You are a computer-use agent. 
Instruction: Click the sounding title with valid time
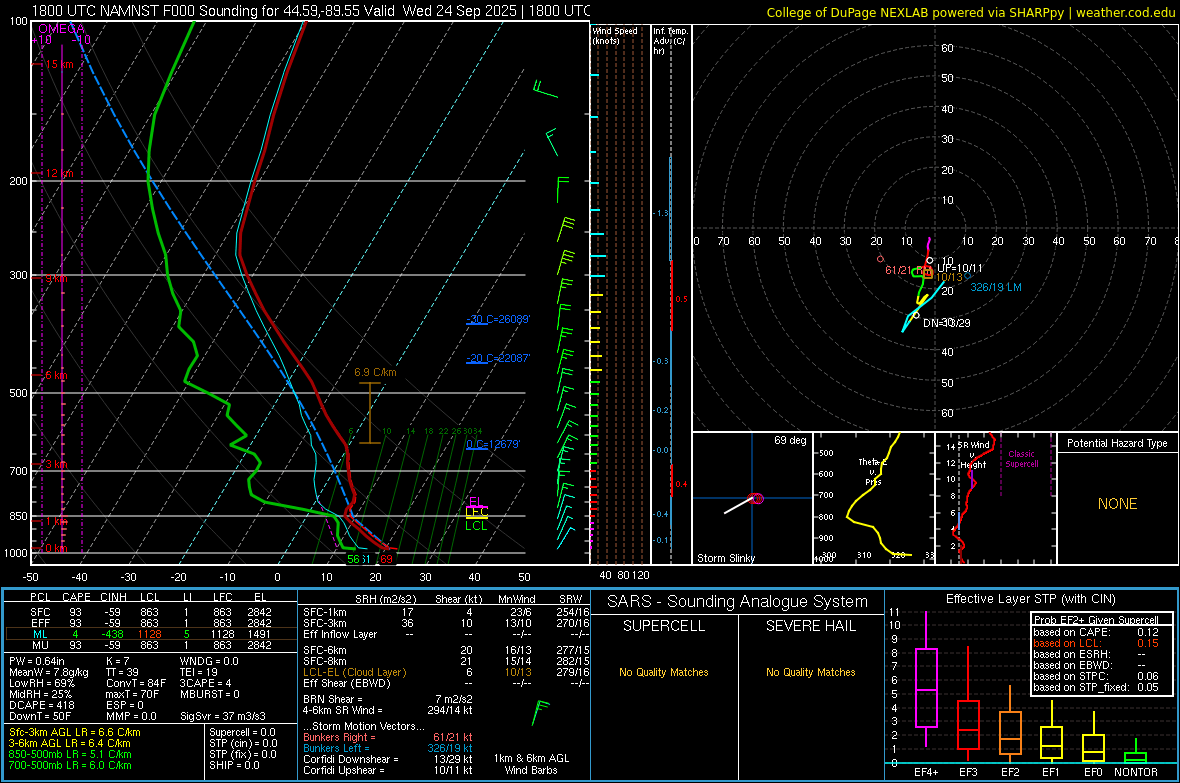tap(311, 11)
